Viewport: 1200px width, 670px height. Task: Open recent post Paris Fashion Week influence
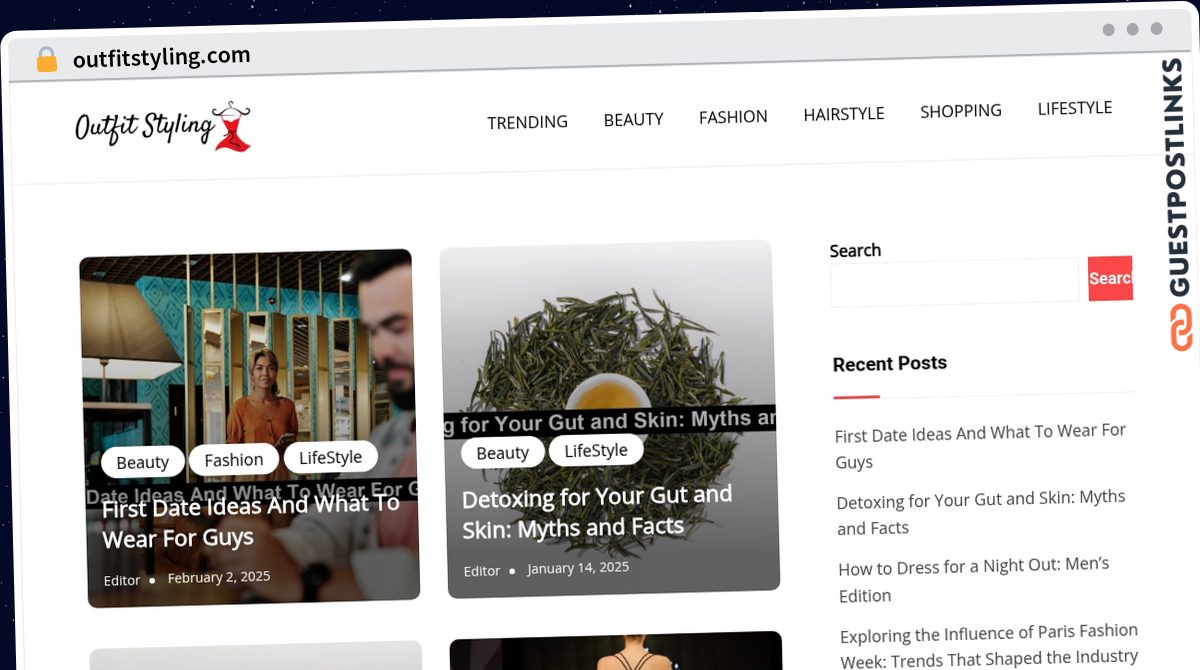click(989, 645)
